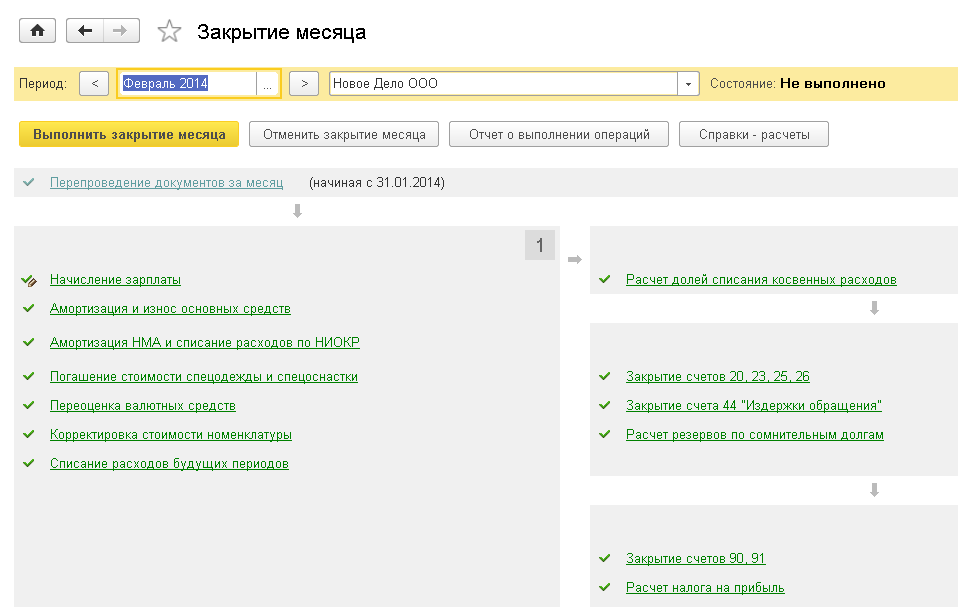
Task: Open 'Отчет о выполнении операций'
Action: tap(559, 134)
